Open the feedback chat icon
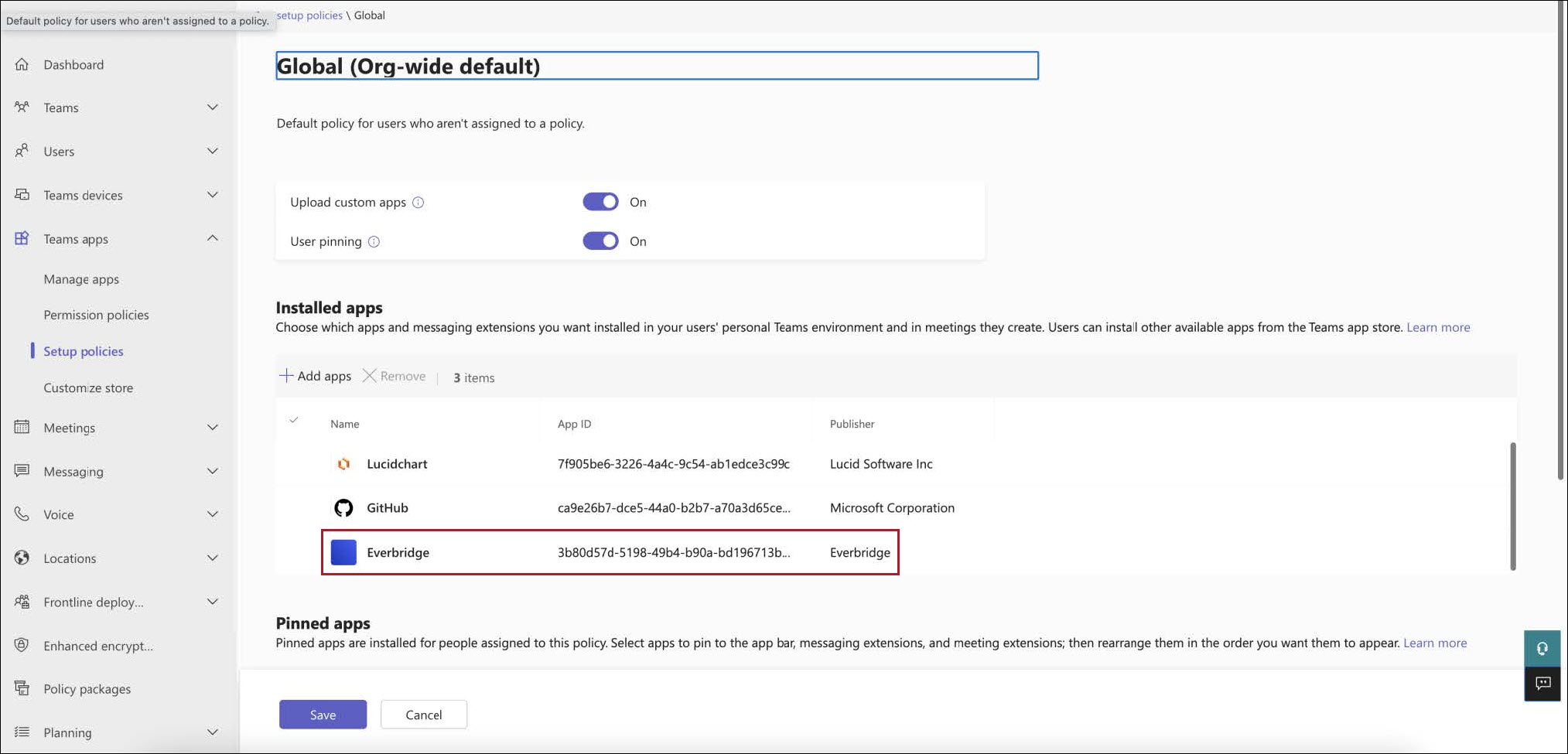1568x754 pixels. [x=1542, y=684]
